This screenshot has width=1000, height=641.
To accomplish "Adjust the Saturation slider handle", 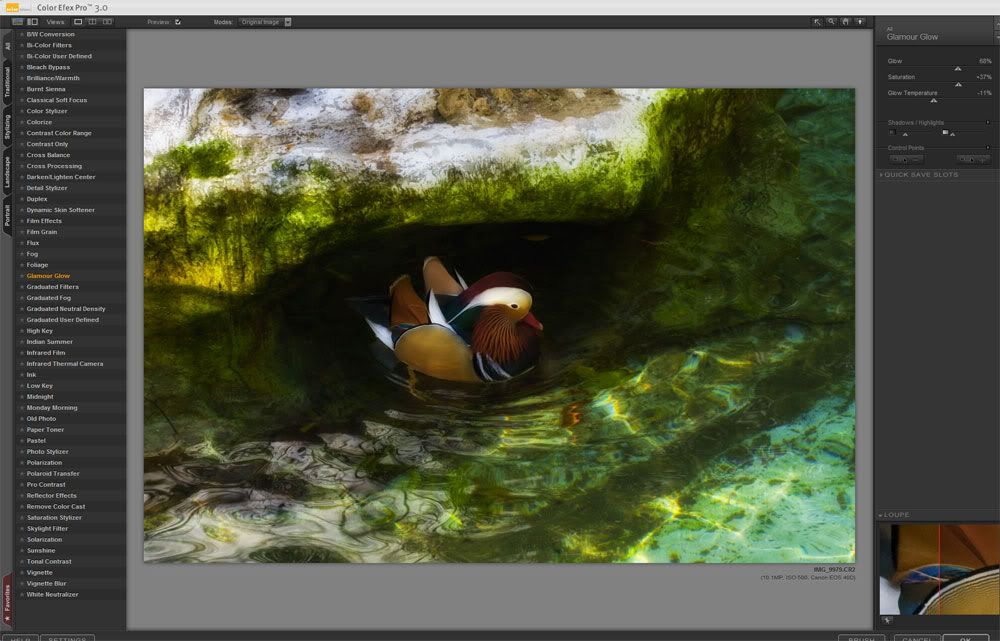I will tap(958, 85).
